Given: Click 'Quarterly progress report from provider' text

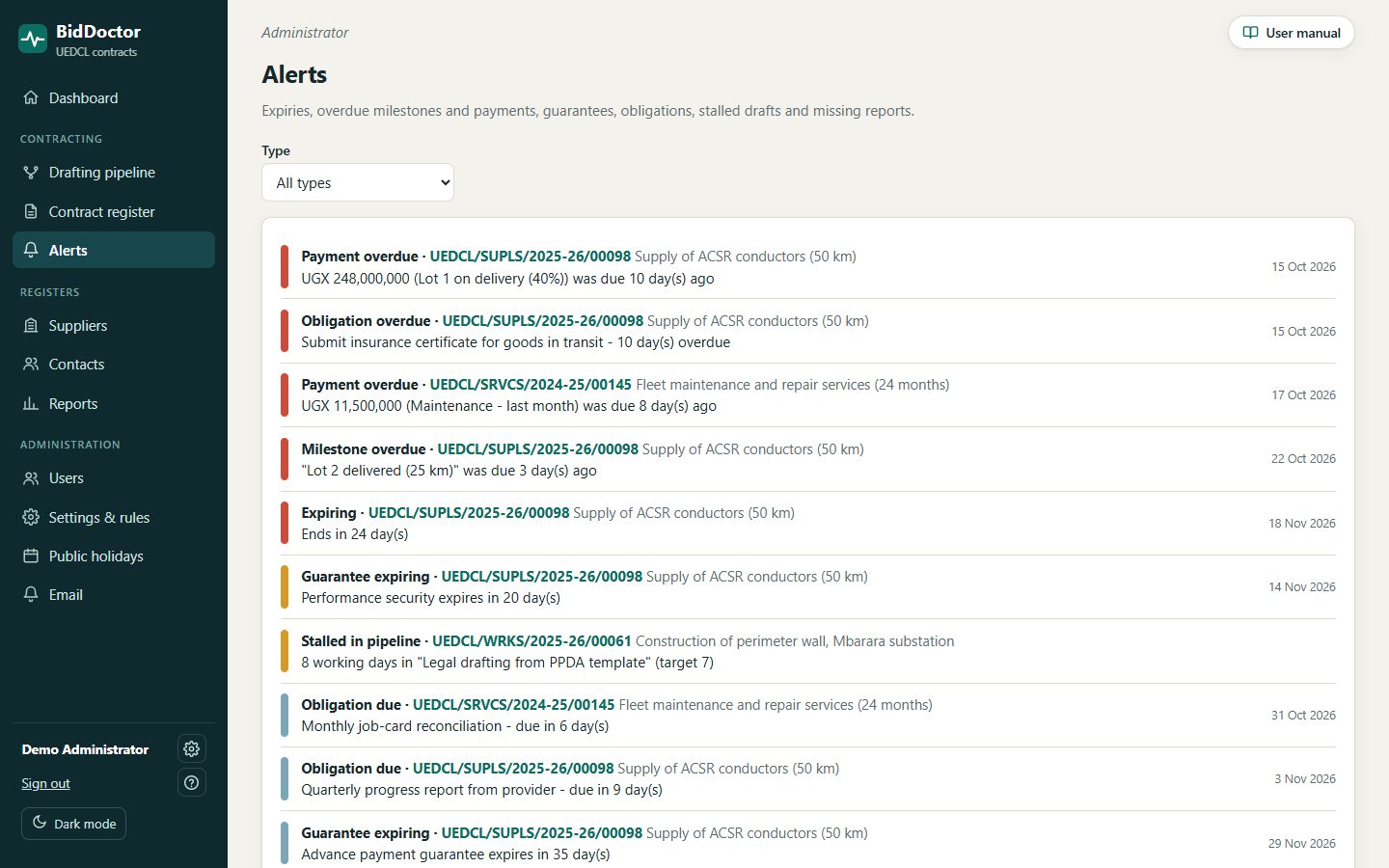Looking at the screenshot, I should point(429,790).
